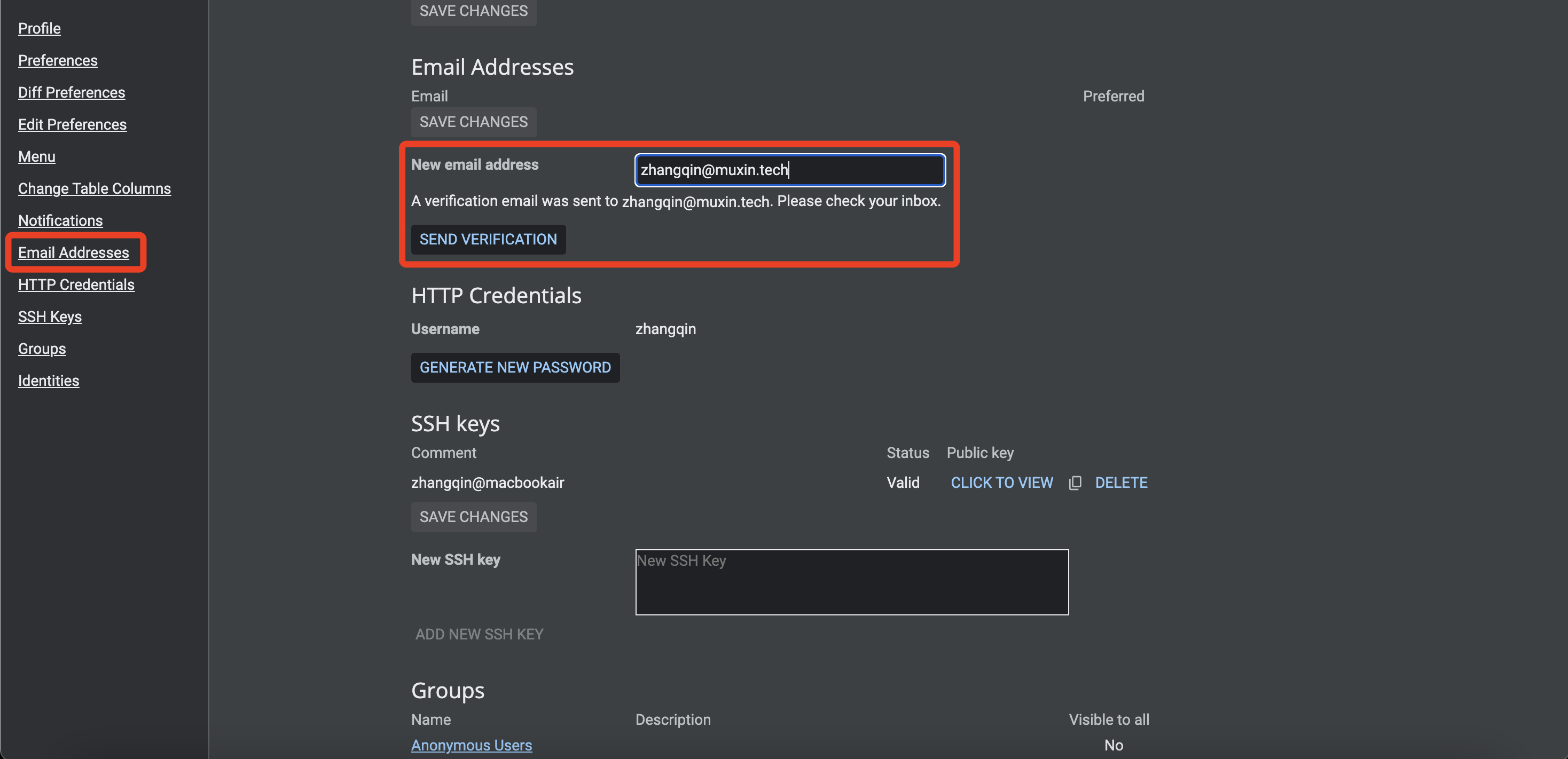The image size is (1568, 759).
Task: Navigate to Menu settings
Action: tap(36, 156)
